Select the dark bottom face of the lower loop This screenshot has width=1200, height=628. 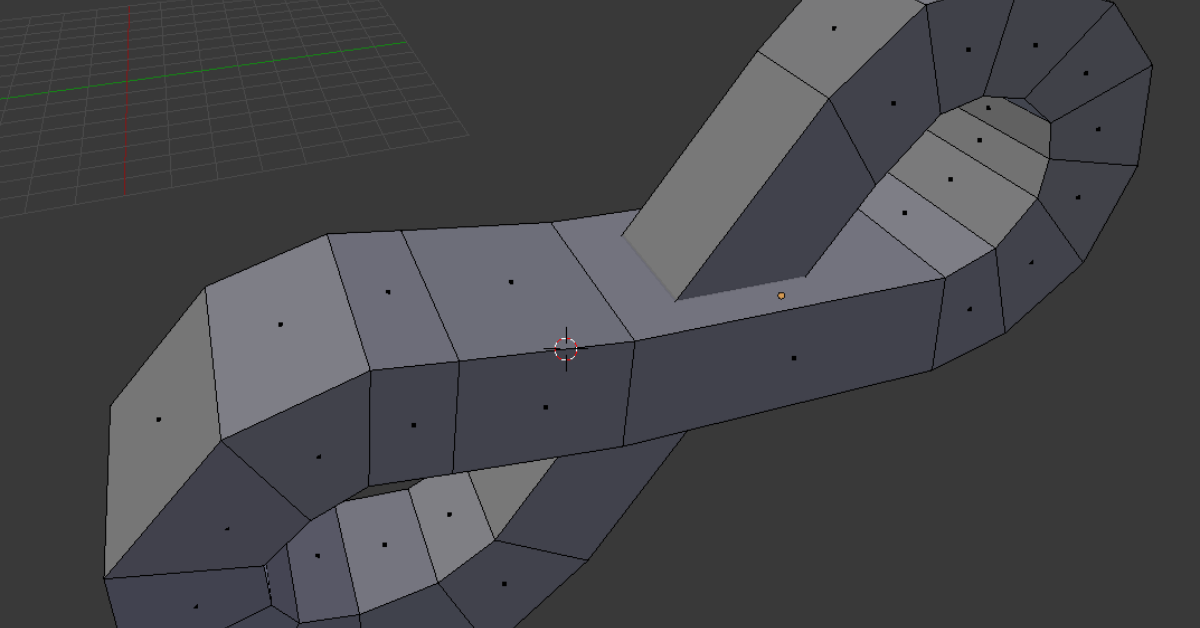(x=504, y=583)
